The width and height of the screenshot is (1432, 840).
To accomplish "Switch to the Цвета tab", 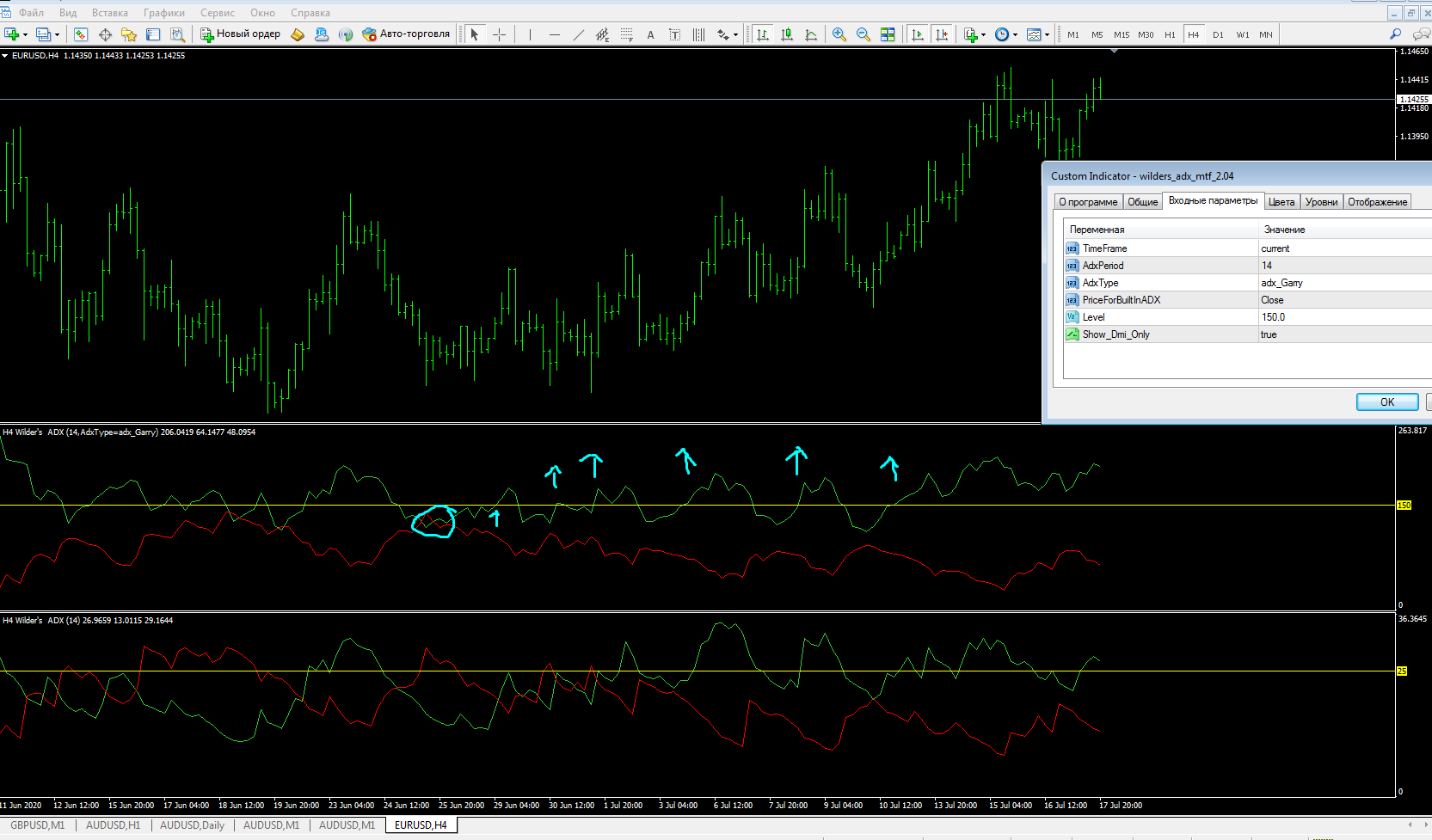I will 1281,202.
